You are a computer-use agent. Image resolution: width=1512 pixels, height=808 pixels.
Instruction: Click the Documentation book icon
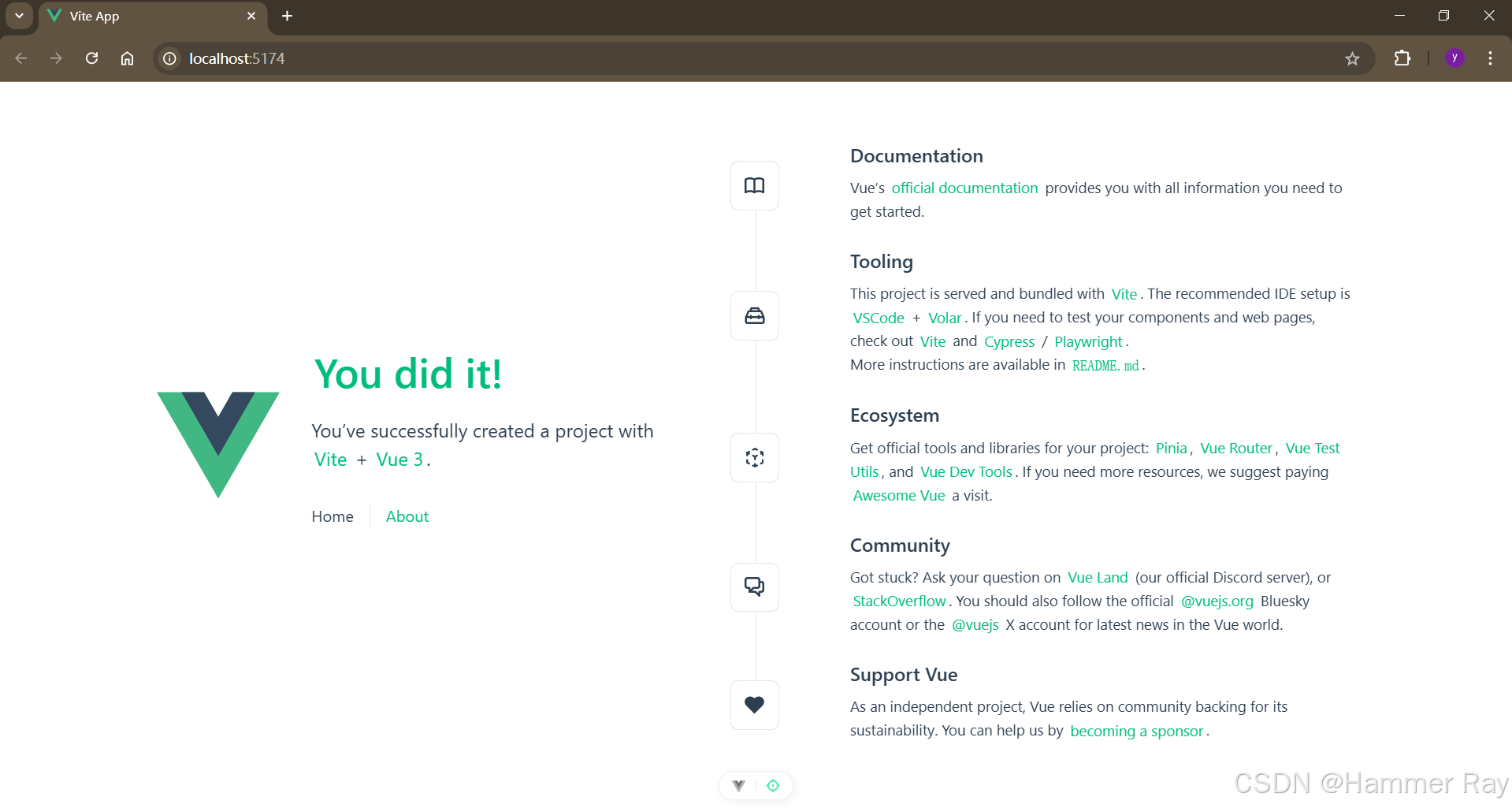click(754, 185)
